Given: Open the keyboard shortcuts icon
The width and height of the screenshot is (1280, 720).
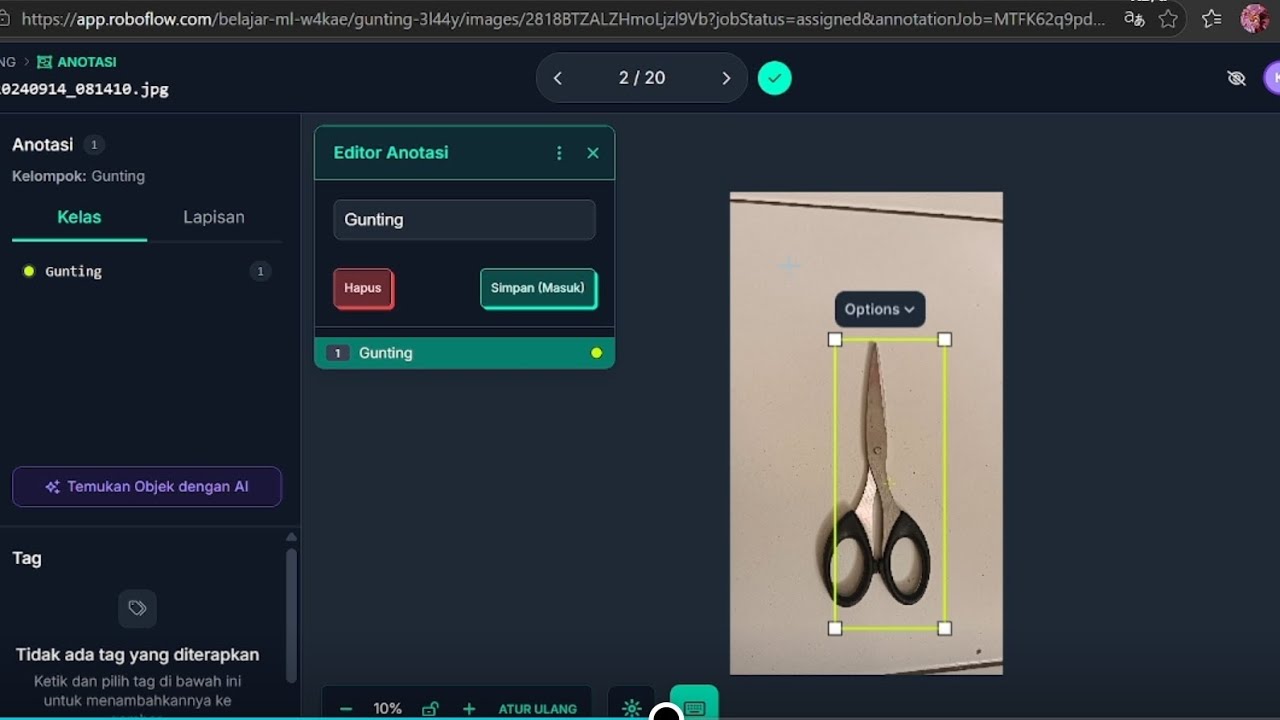Looking at the screenshot, I should click(x=694, y=706).
